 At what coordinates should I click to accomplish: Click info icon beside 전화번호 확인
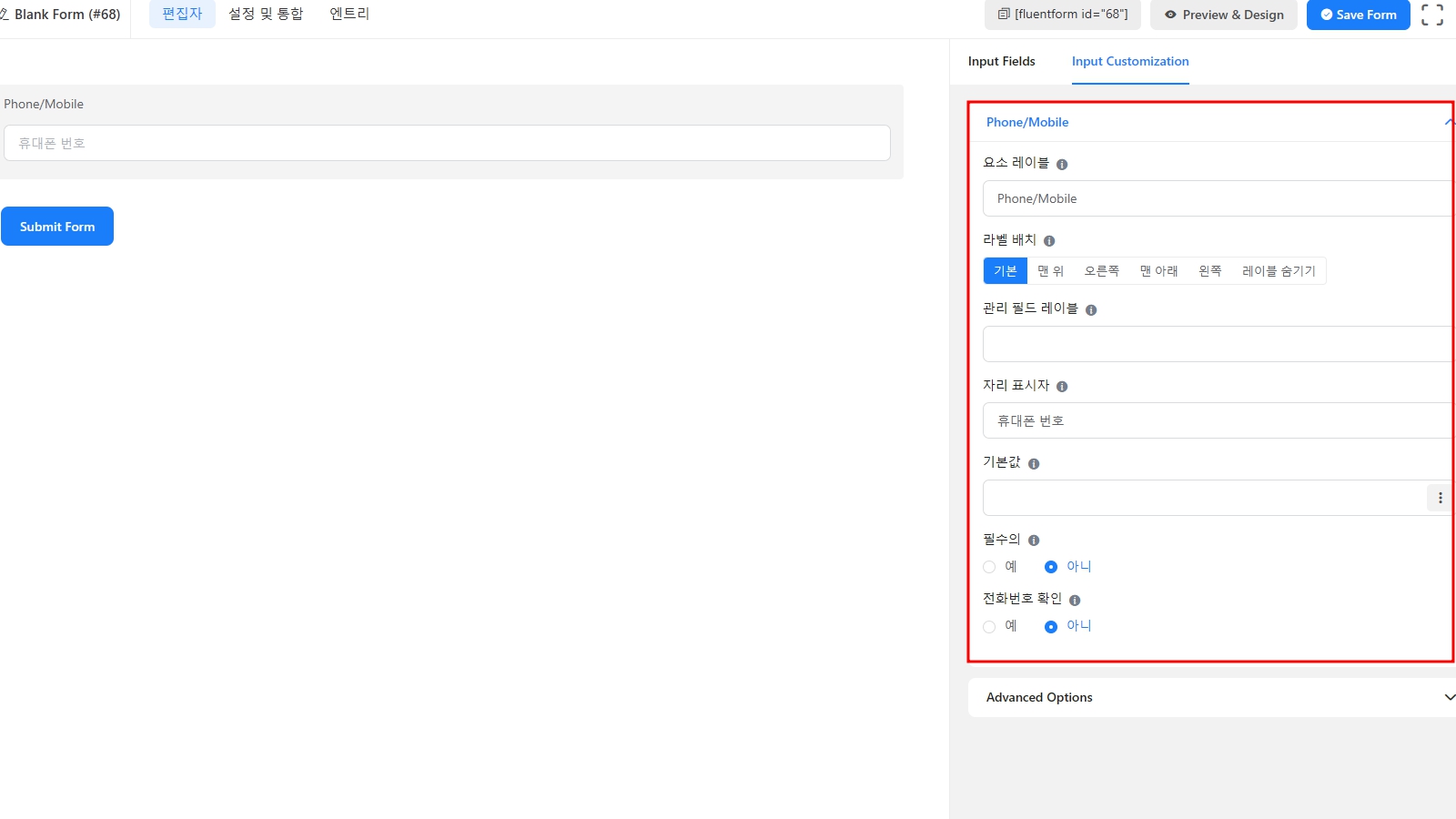pos(1075,601)
